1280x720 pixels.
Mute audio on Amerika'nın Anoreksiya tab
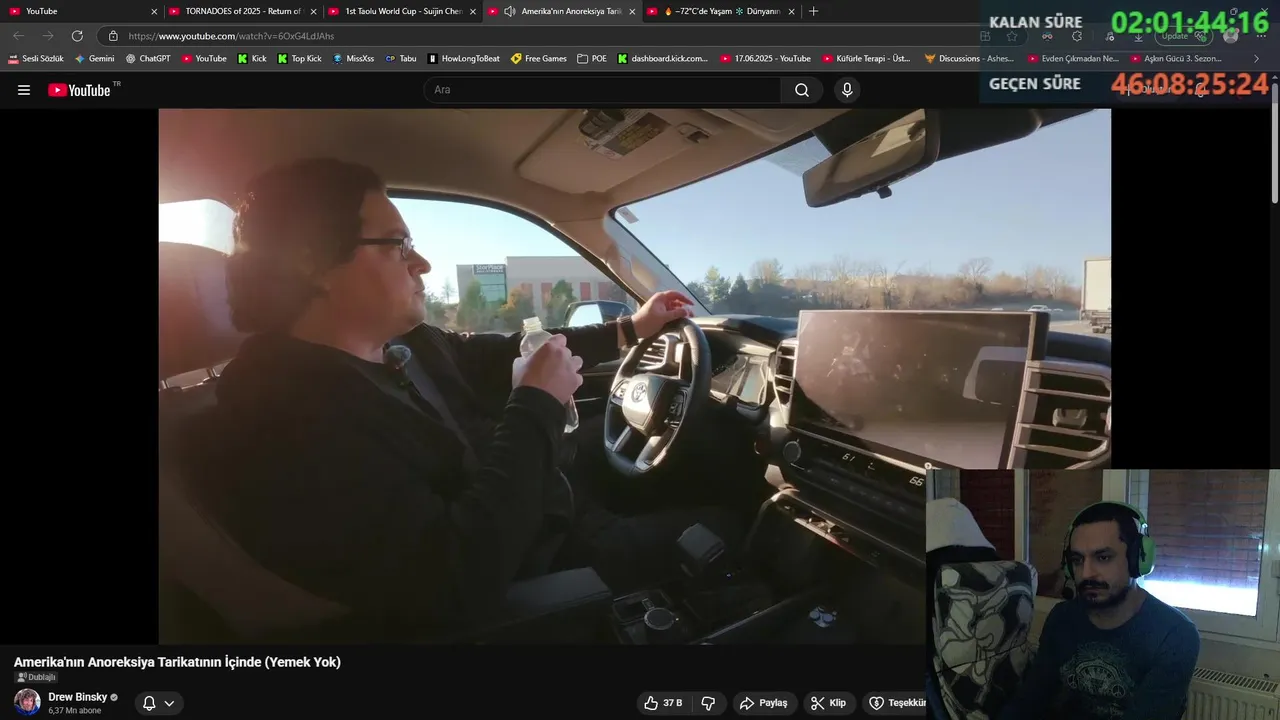click(510, 11)
